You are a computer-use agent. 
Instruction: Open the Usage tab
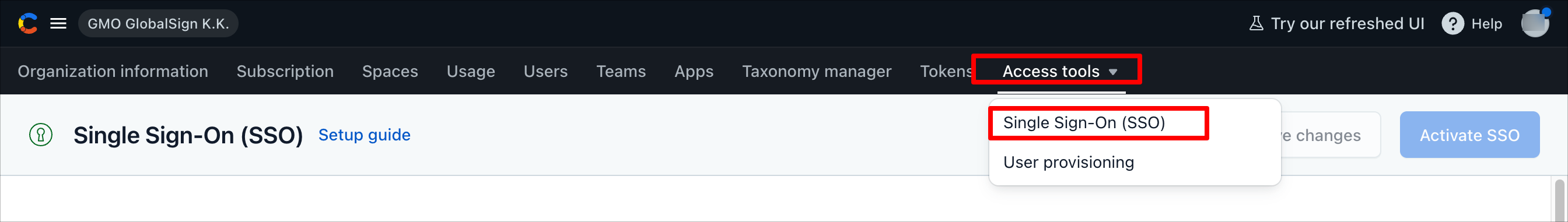(x=471, y=71)
